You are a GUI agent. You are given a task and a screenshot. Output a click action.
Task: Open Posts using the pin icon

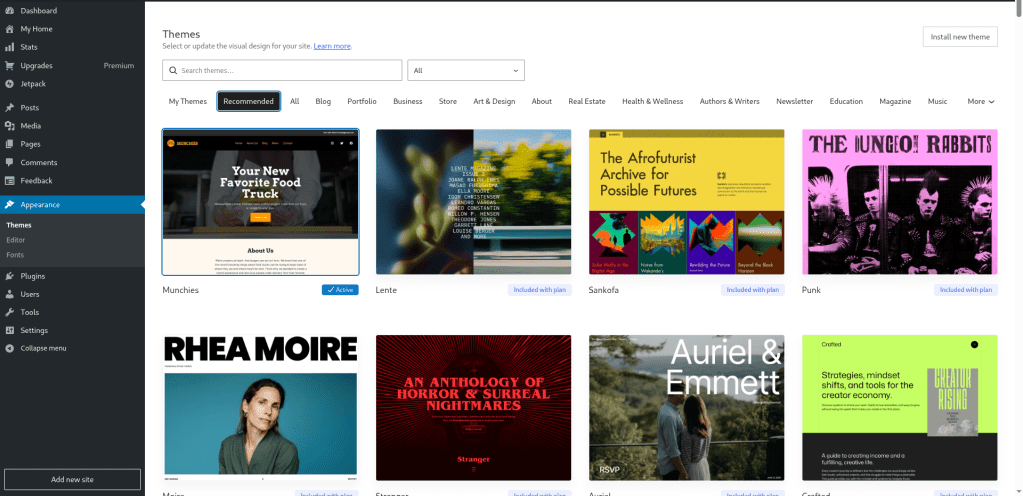(x=9, y=108)
